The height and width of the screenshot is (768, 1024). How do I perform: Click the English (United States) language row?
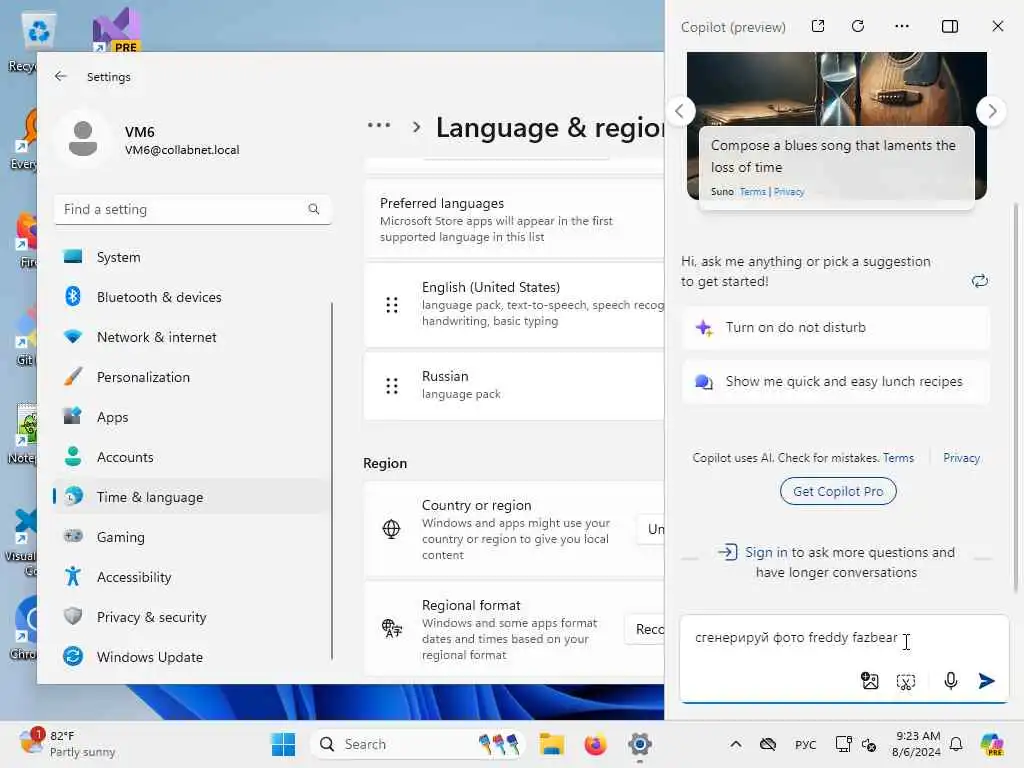tap(514, 304)
